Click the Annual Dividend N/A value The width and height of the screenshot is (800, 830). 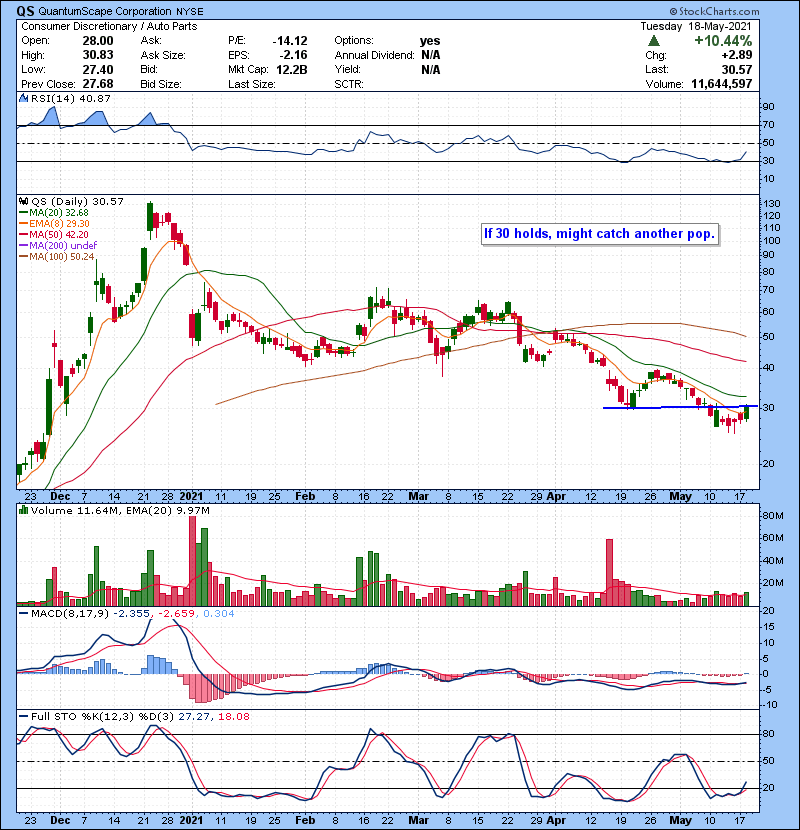click(430, 55)
